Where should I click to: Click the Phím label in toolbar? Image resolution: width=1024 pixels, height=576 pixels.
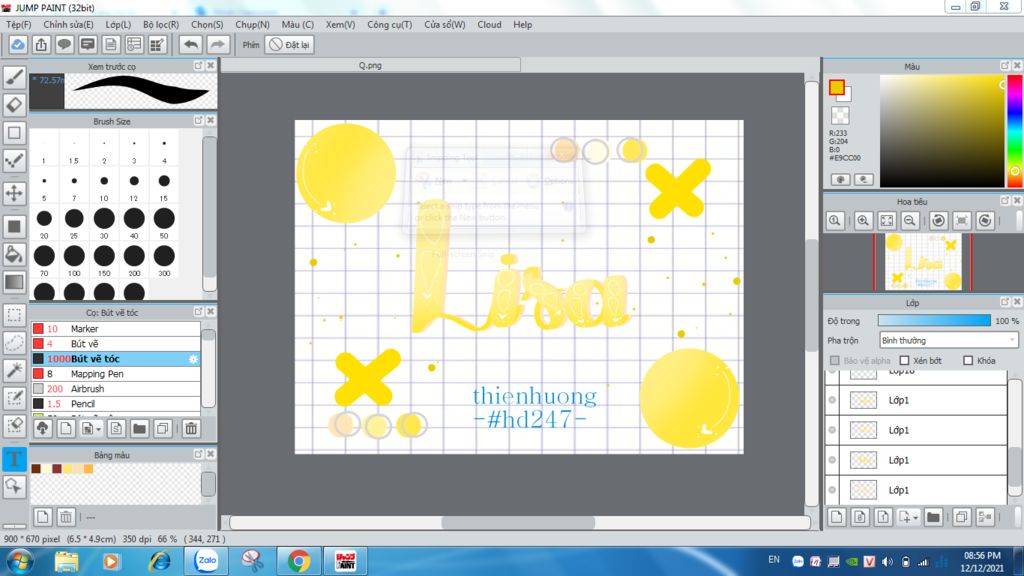251,45
